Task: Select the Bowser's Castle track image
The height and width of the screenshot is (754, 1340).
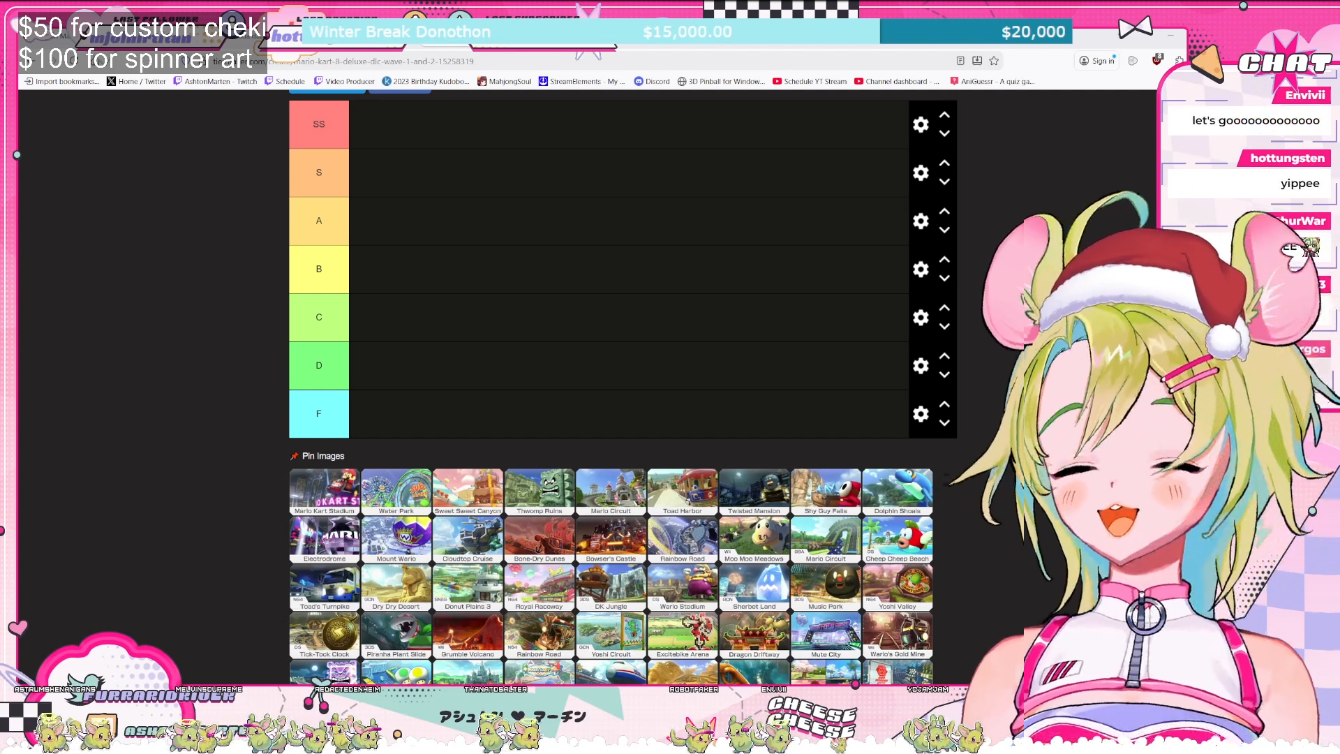Action: [611, 540]
